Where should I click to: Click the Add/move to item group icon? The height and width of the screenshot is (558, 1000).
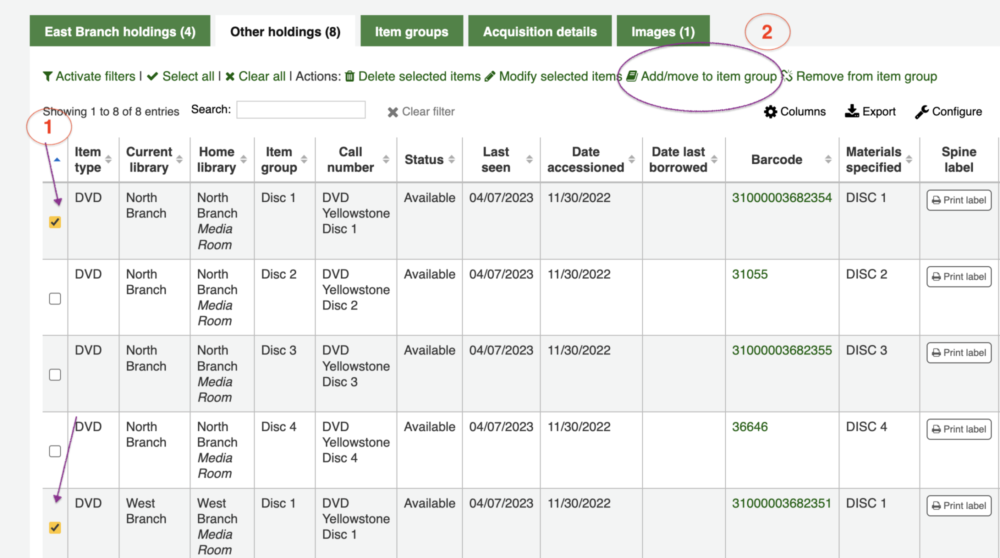click(x=632, y=76)
